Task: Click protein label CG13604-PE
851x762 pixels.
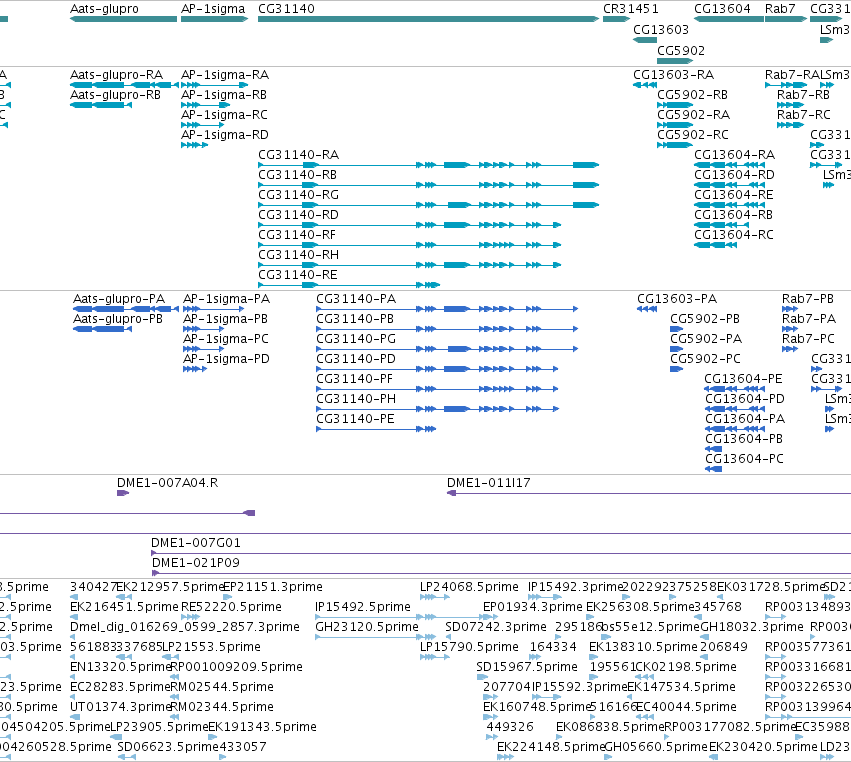Action: pyautogui.click(x=744, y=379)
